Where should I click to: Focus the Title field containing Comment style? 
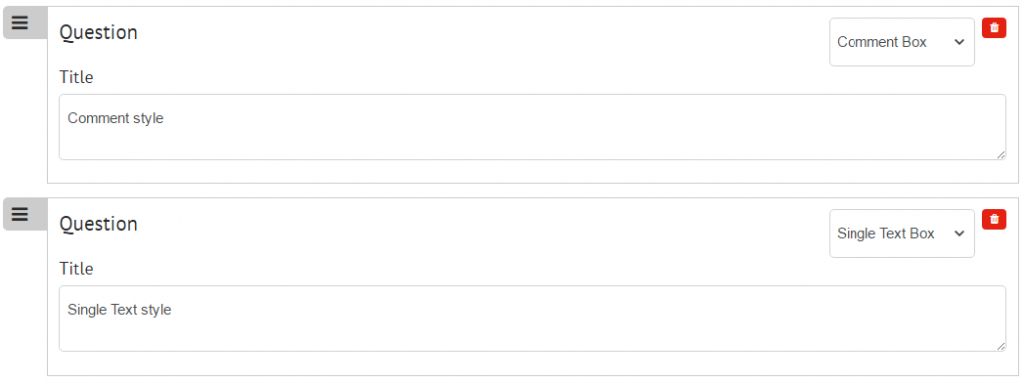click(x=532, y=127)
